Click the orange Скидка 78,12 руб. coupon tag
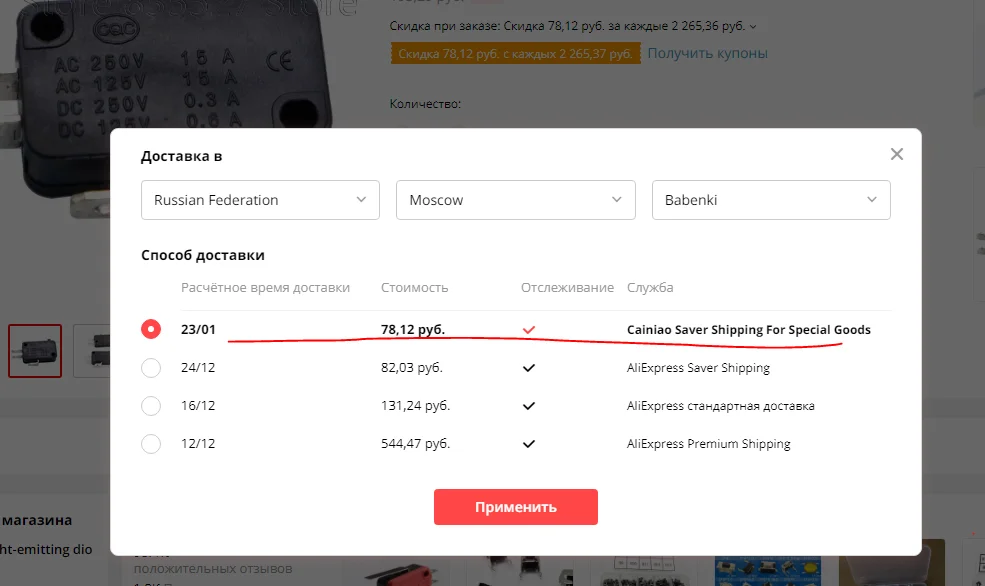 click(x=514, y=54)
